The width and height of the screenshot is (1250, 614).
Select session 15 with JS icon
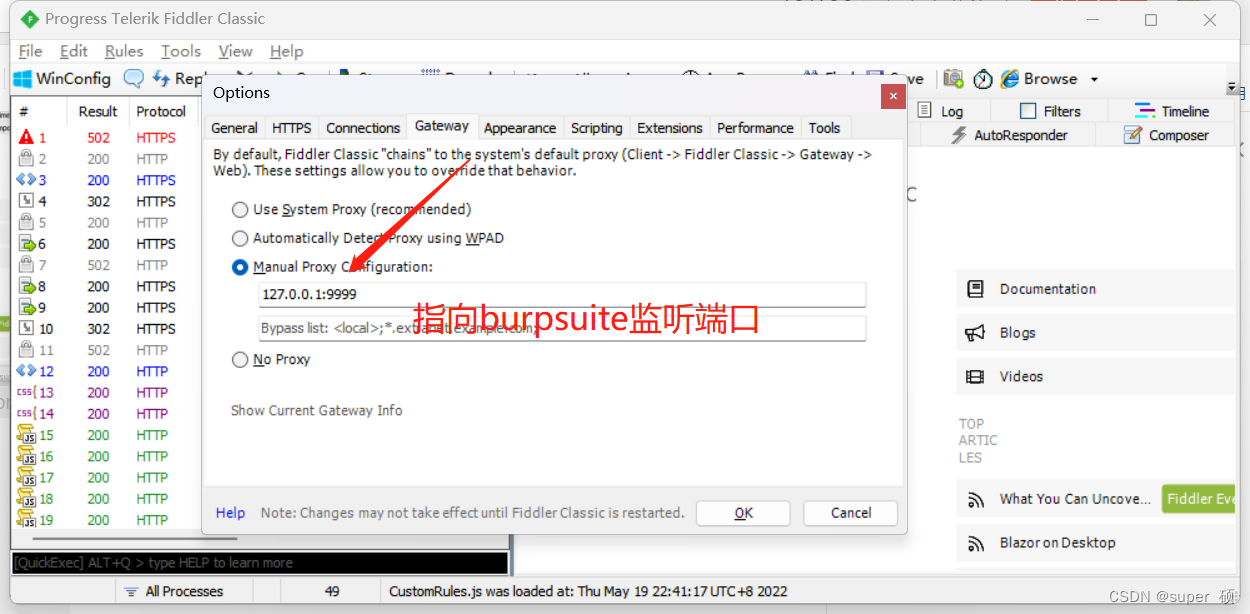coord(106,435)
